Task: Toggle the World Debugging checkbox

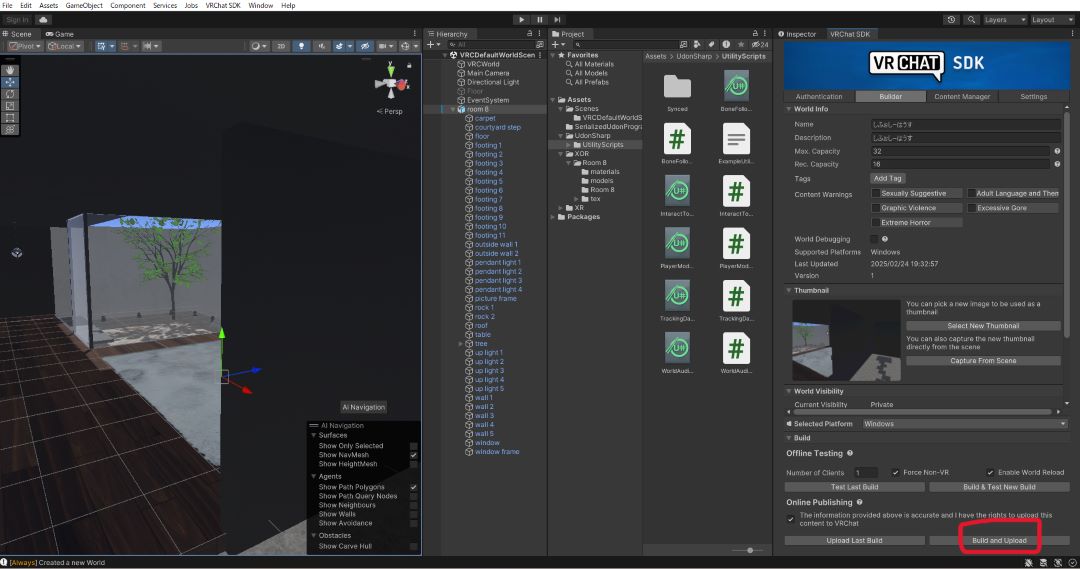Action: click(x=874, y=239)
